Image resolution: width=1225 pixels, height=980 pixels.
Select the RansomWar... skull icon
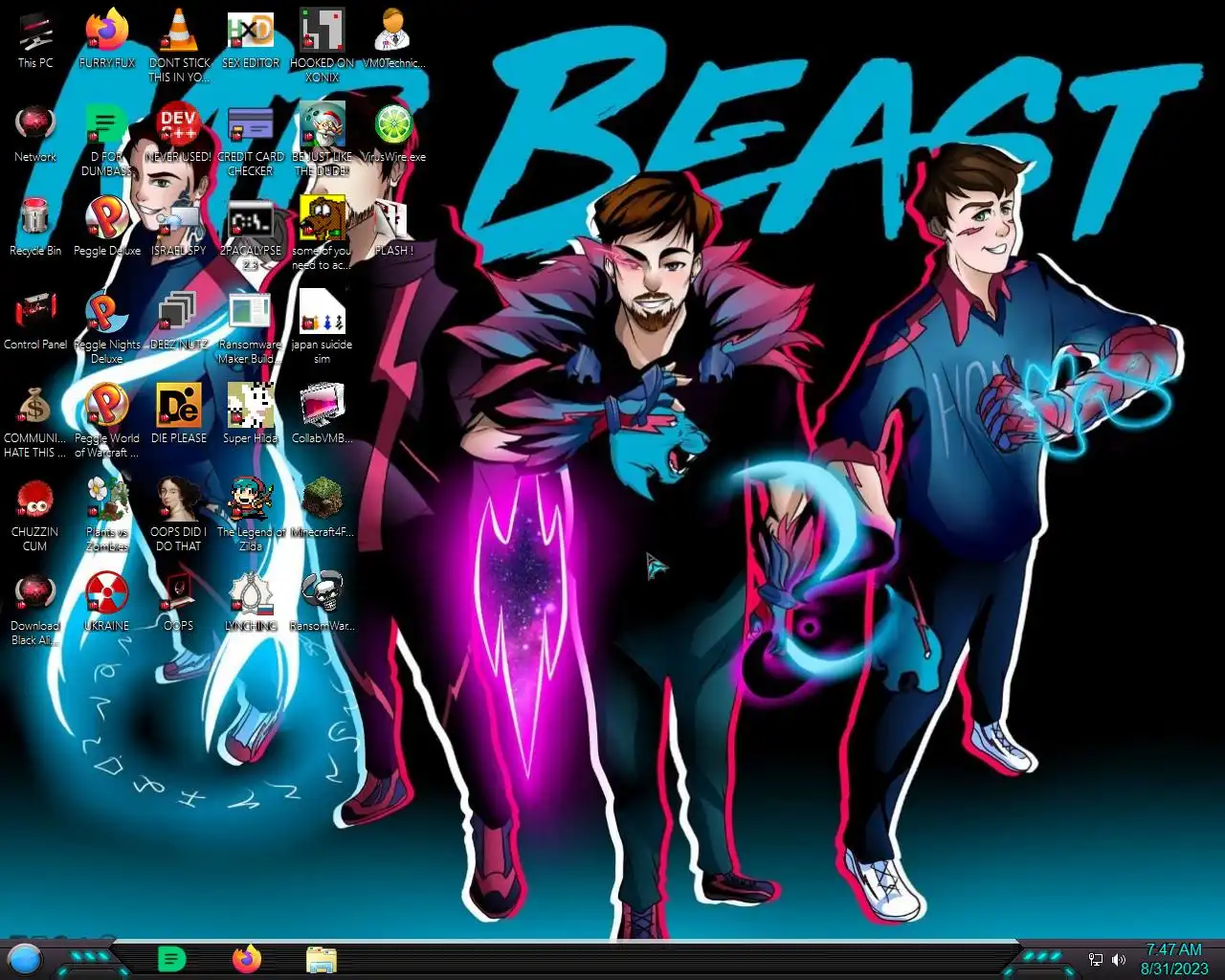click(323, 603)
